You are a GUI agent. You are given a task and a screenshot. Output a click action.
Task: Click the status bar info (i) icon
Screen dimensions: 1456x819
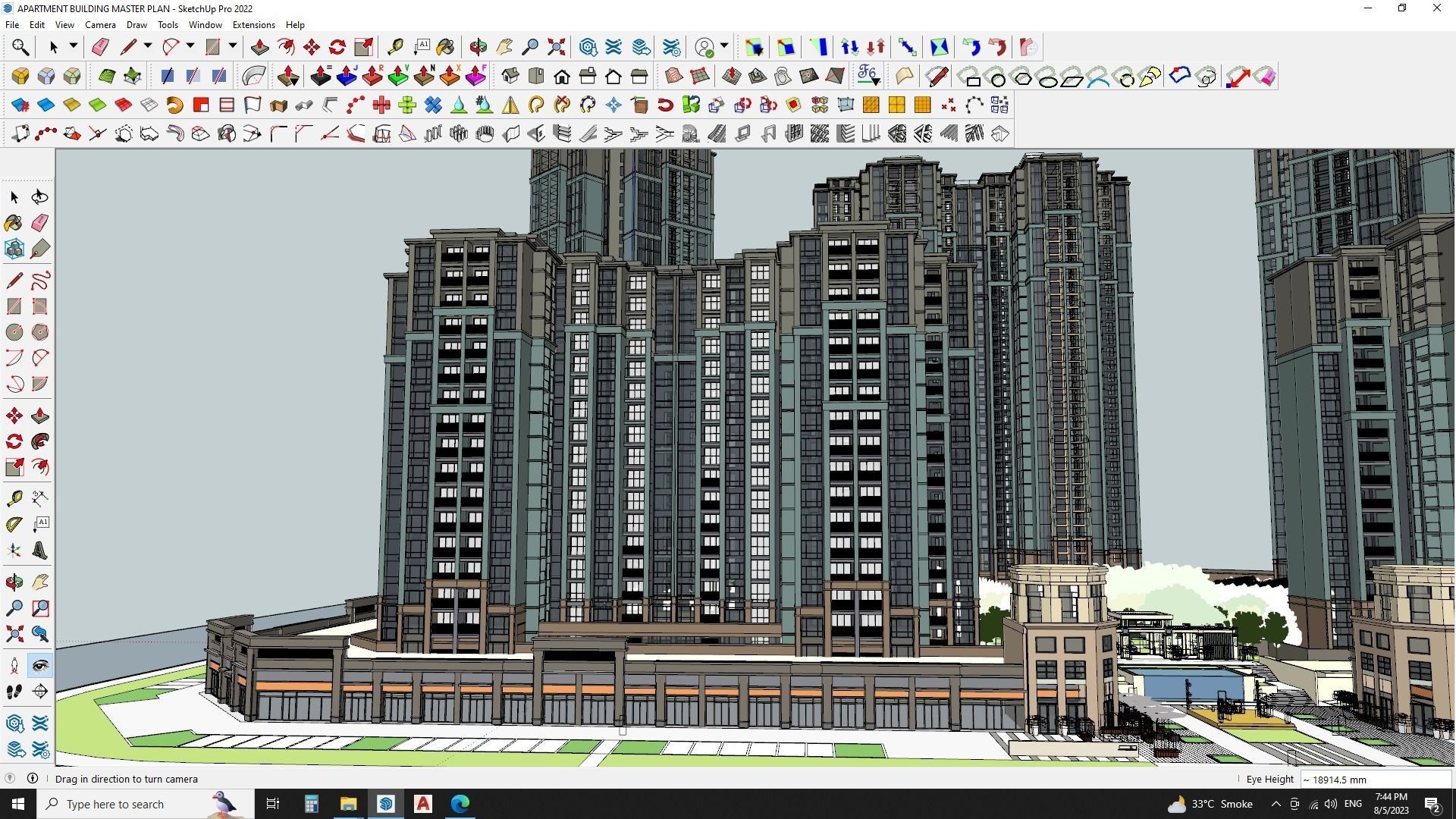pyautogui.click(x=33, y=779)
